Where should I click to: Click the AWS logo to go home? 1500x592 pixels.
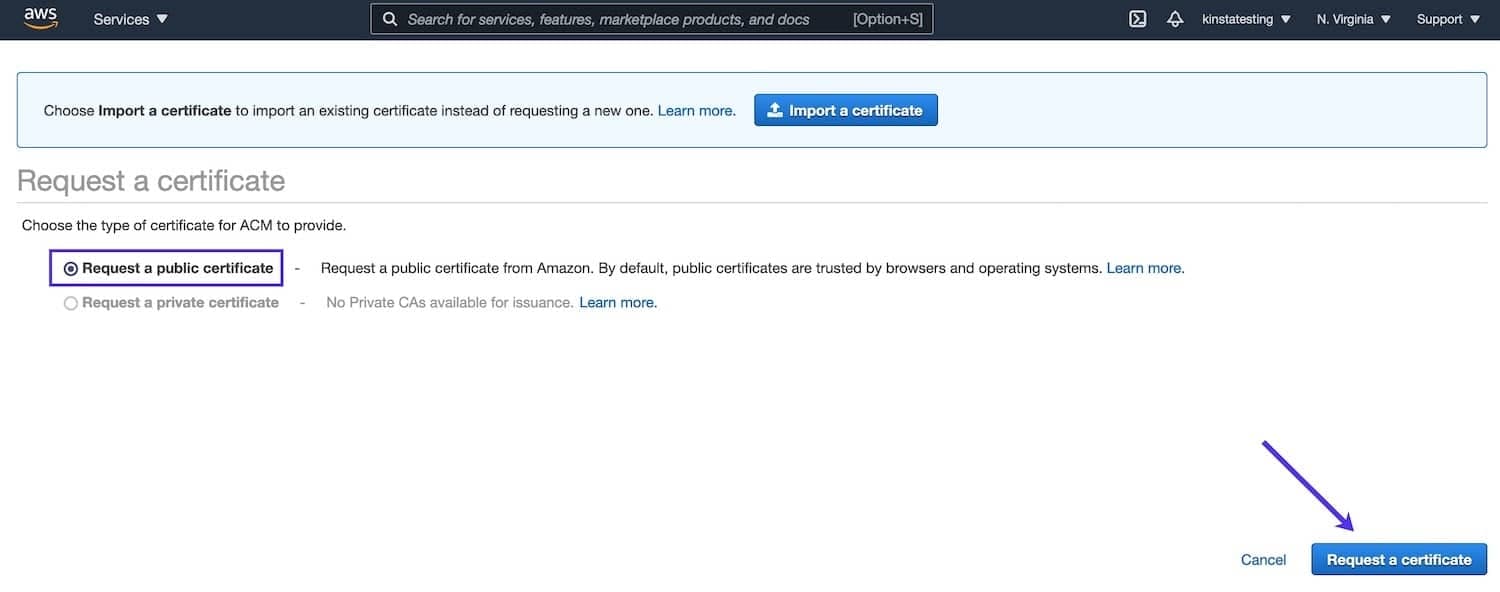coord(40,17)
